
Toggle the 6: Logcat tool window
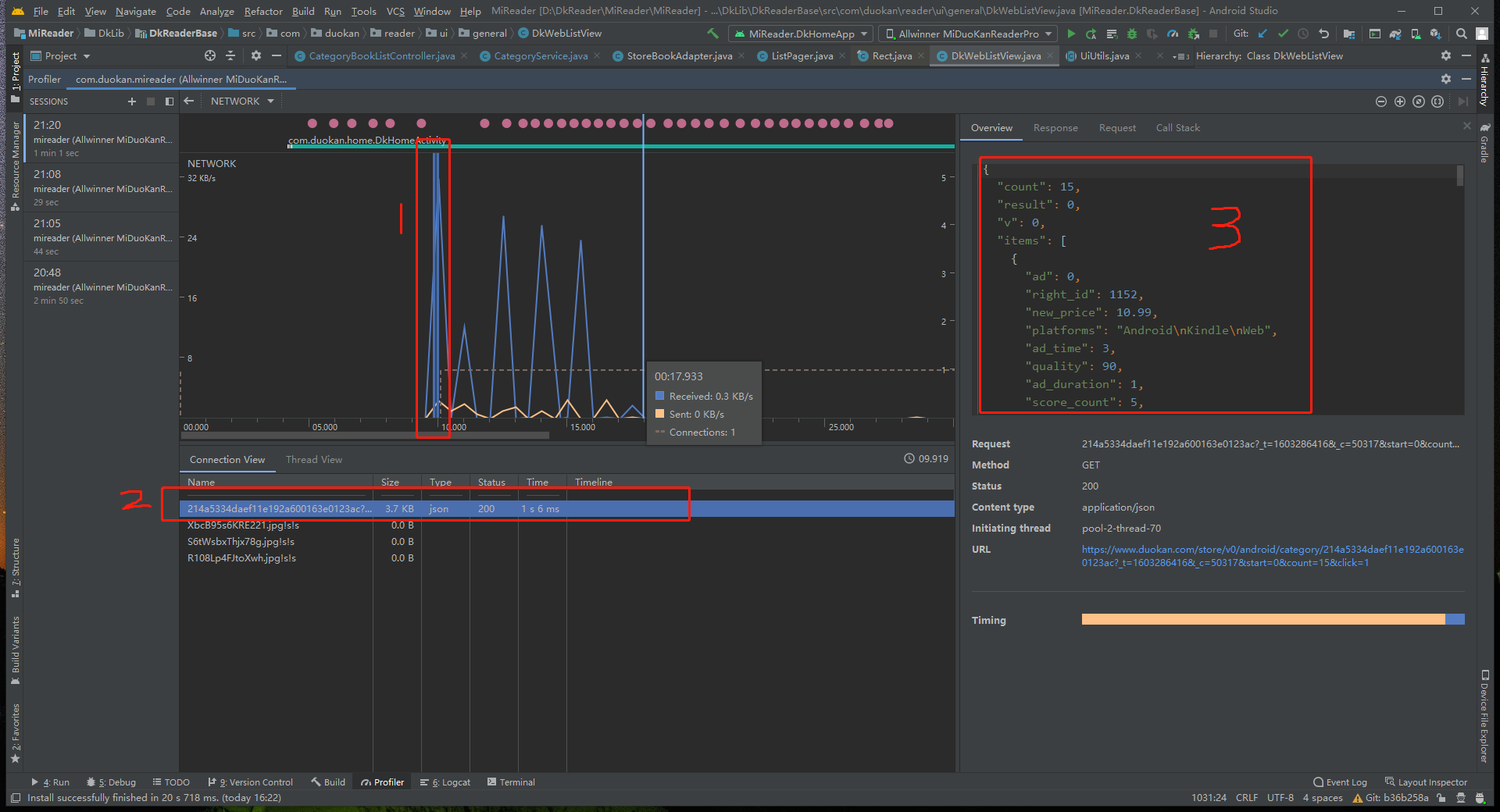coord(445,782)
